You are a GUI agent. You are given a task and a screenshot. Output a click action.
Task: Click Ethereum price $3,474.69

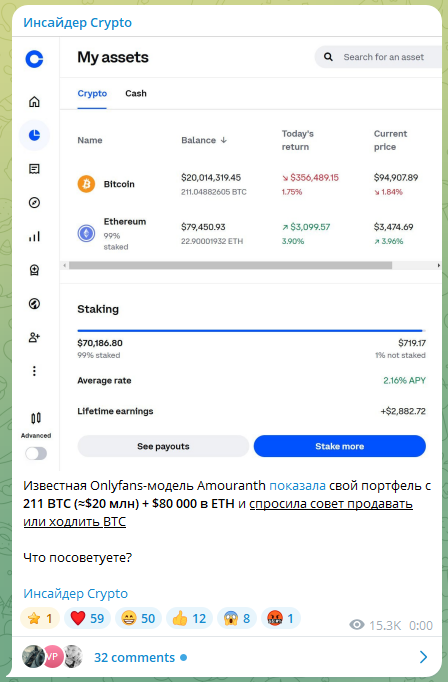393,227
